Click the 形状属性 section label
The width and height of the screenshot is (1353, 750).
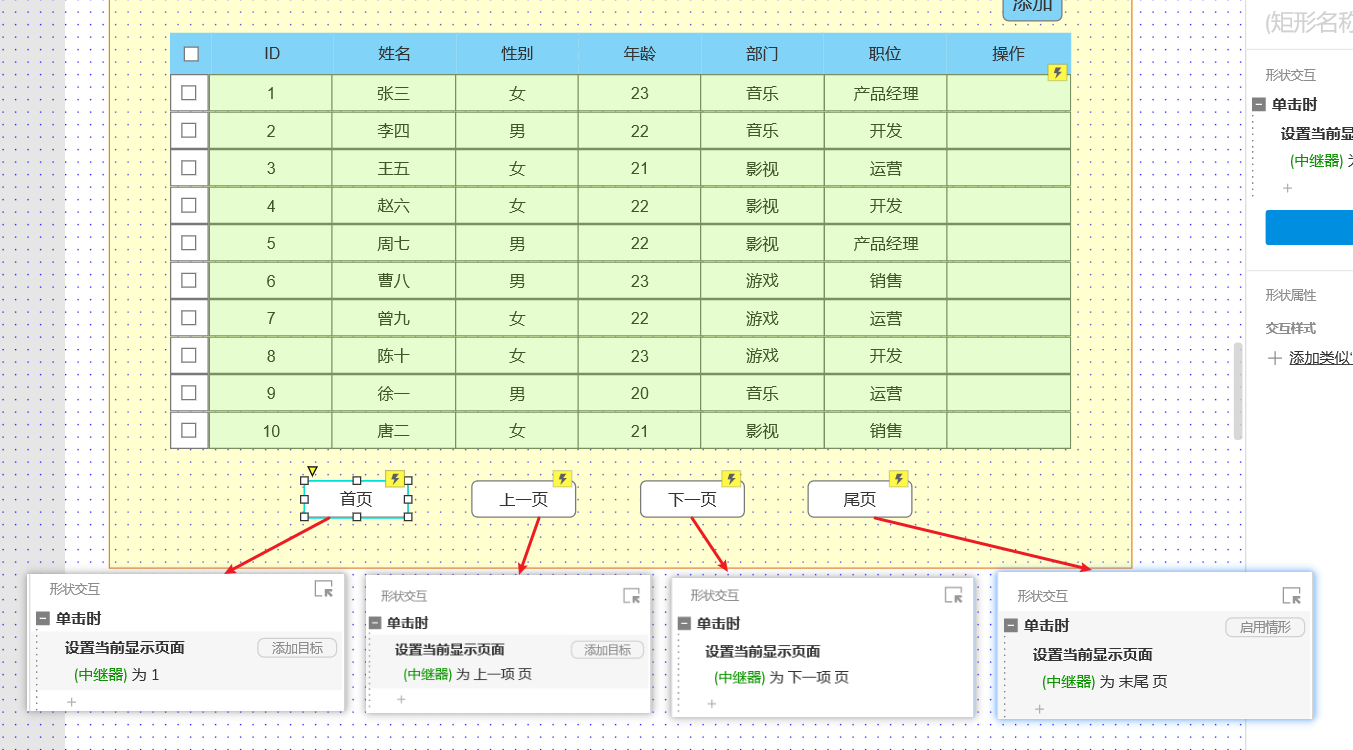click(1290, 295)
